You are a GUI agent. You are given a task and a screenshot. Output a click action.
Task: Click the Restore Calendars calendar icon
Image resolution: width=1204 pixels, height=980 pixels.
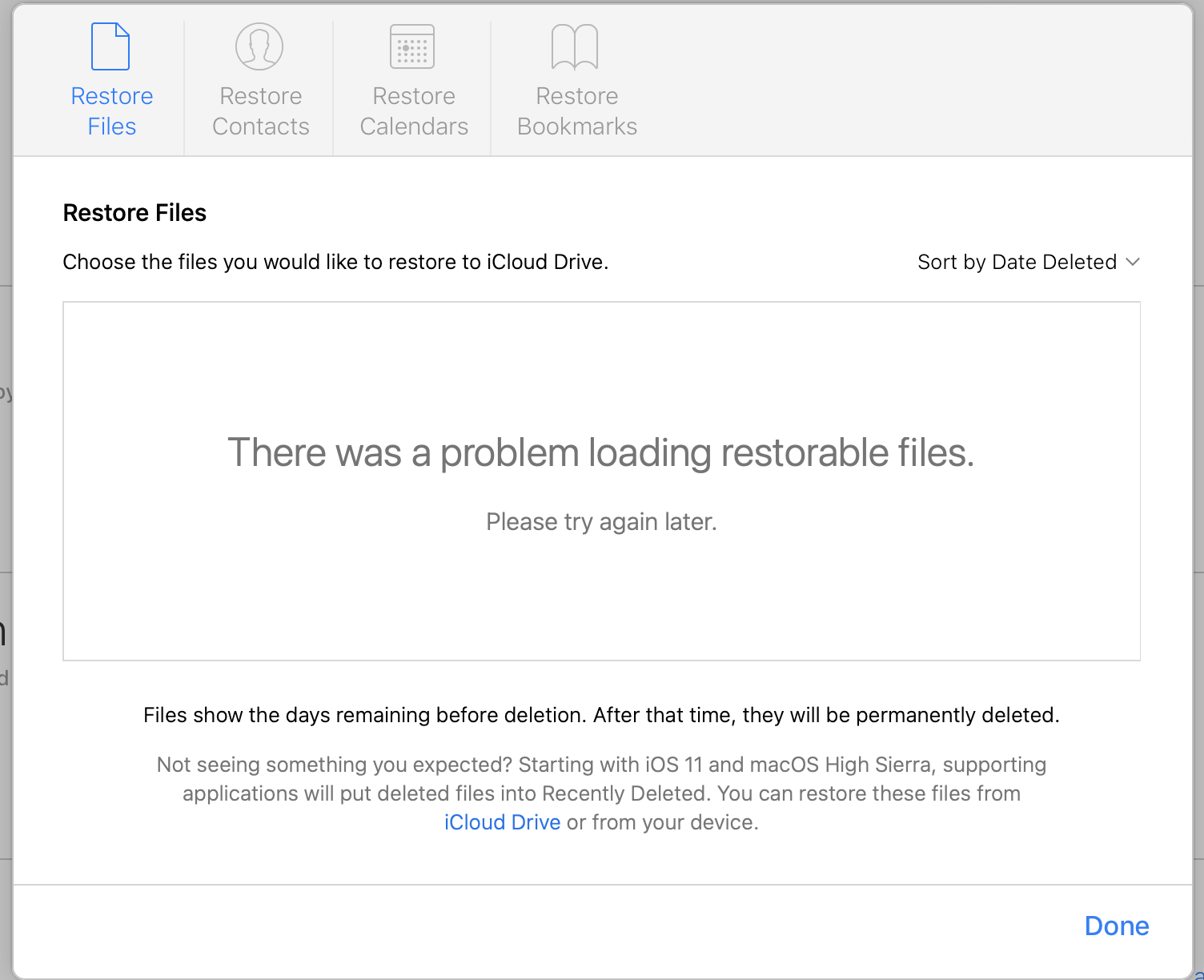coord(412,46)
